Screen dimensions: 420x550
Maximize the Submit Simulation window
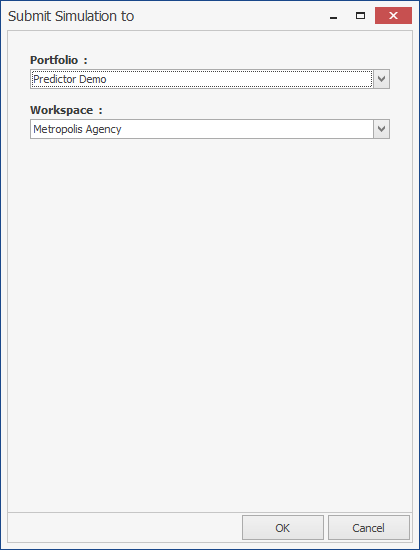360,16
